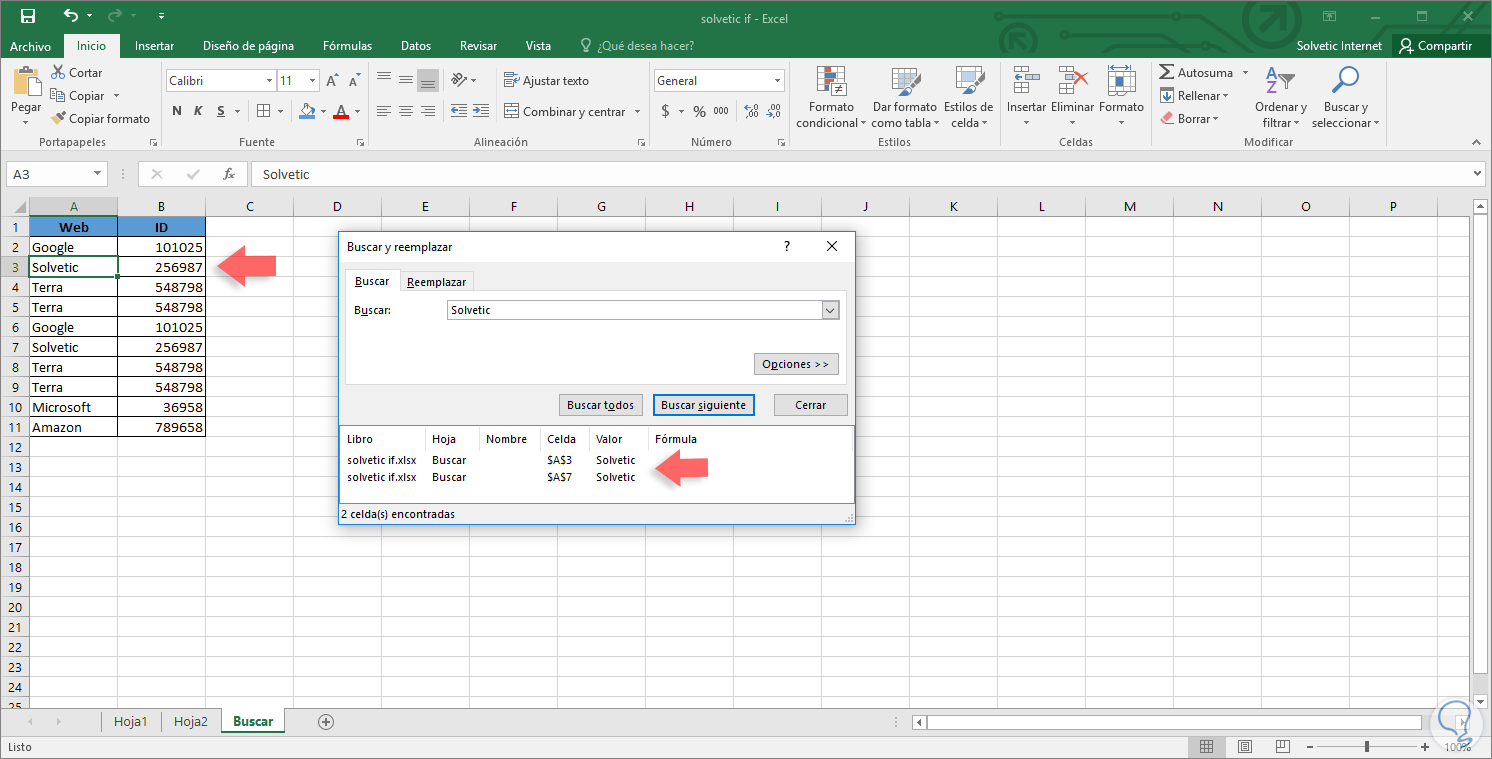
Task: Click Combinar y centrar icon
Action: (512, 112)
